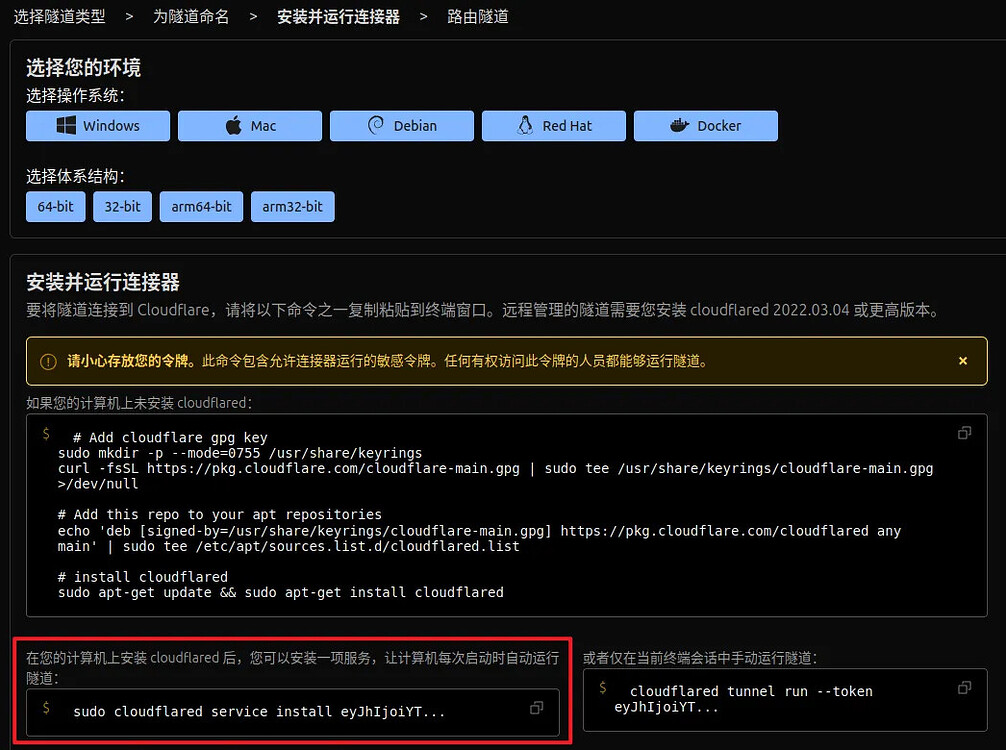The image size is (1006, 750).
Task: Click the 'sudo apt-get update' install line
Action: pos(280,592)
